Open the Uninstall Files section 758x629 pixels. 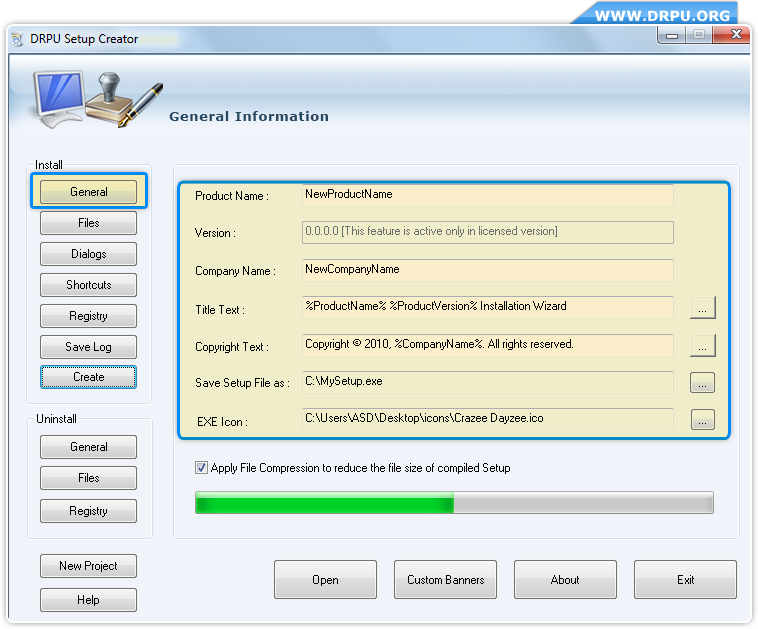(x=88, y=478)
